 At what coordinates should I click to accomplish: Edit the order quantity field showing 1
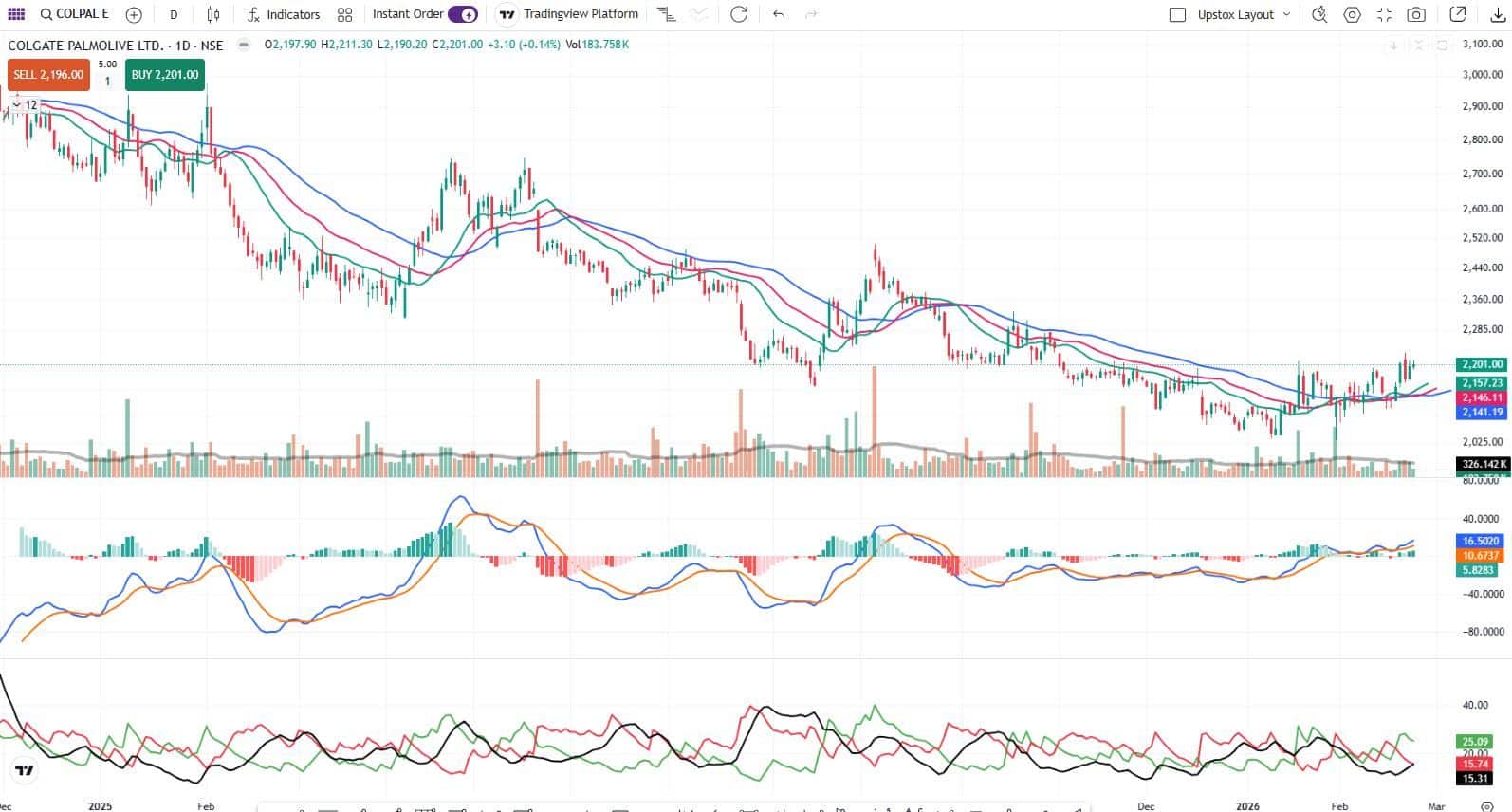tap(107, 82)
